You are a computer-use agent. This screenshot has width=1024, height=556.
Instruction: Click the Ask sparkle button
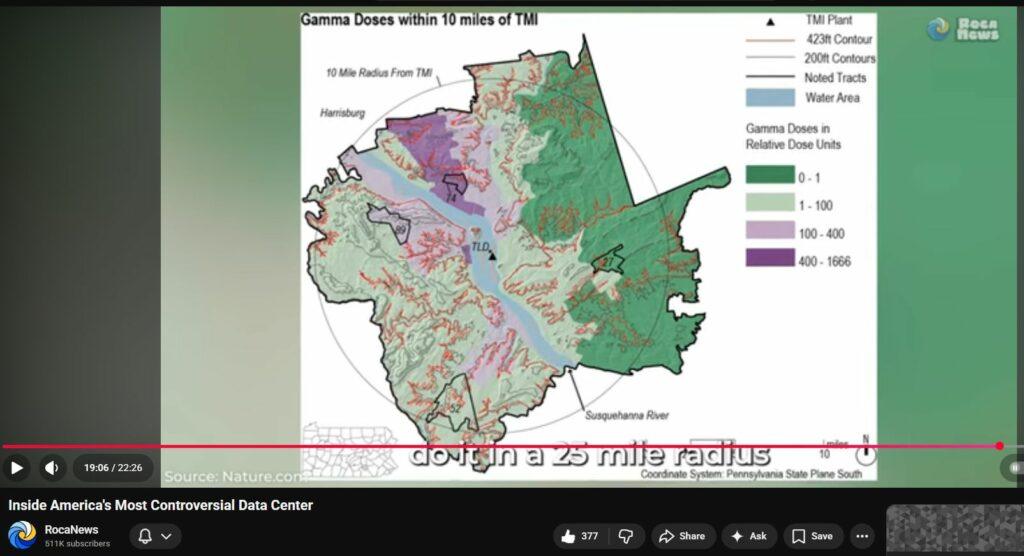[749, 536]
